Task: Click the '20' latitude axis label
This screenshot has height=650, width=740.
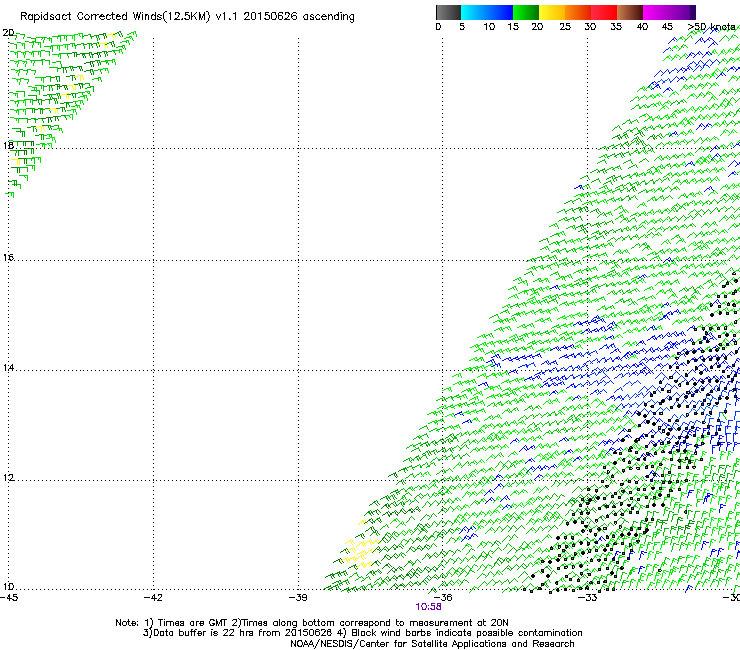Action: (x=8, y=33)
